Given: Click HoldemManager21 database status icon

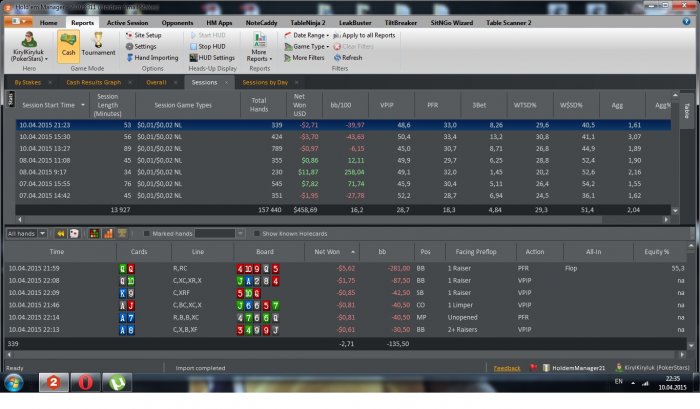Looking at the screenshot, I should click(546, 368).
